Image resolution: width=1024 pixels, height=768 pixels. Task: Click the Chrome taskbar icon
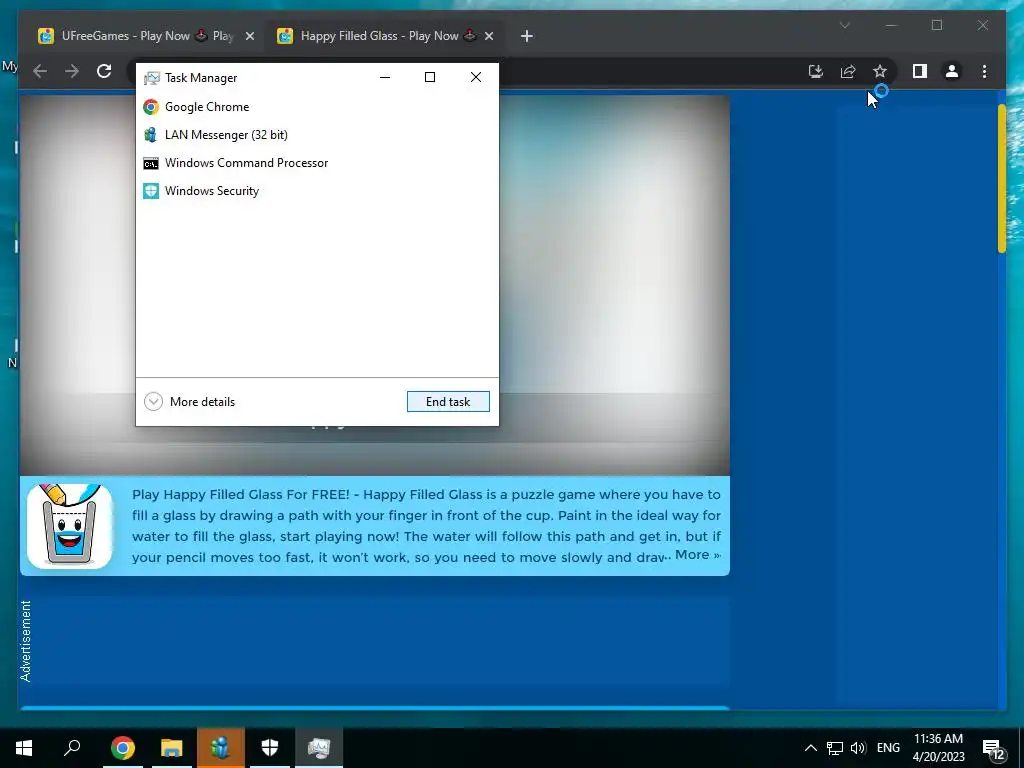(x=122, y=748)
